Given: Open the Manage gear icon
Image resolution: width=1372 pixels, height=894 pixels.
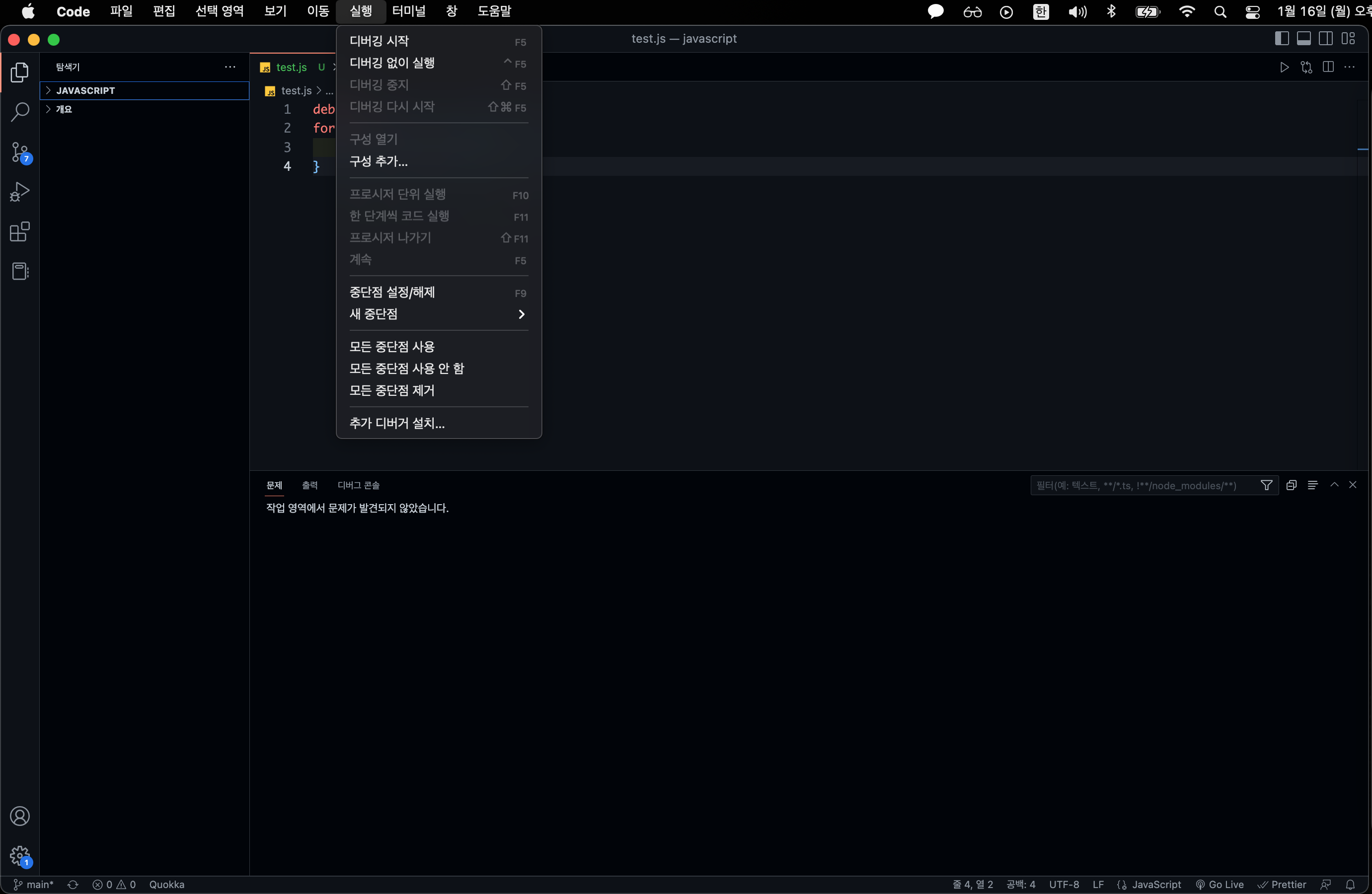Looking at the screenshot, I should coord(20,856).
